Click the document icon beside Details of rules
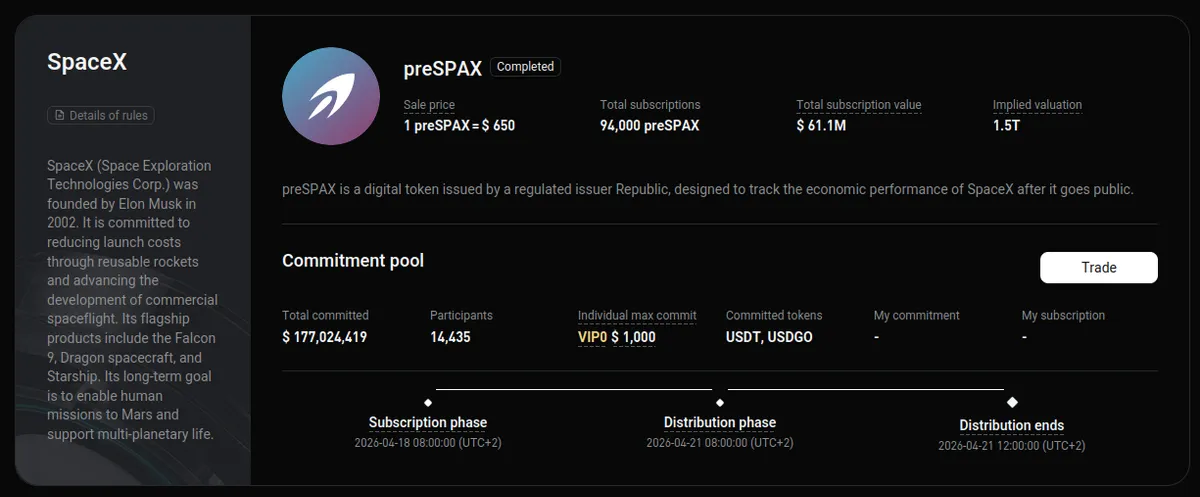1200x497 pixels. (60, 116)
